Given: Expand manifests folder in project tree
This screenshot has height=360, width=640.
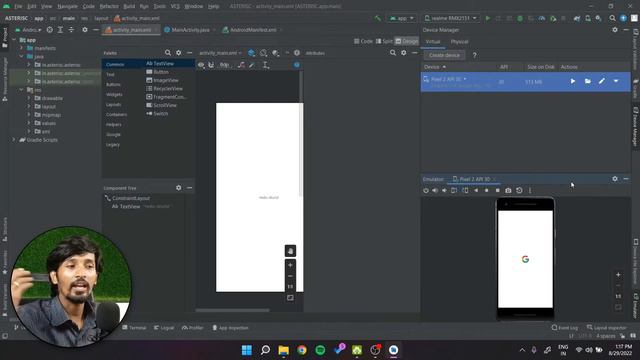Looking at the screenshot, I should pos(22,48).
